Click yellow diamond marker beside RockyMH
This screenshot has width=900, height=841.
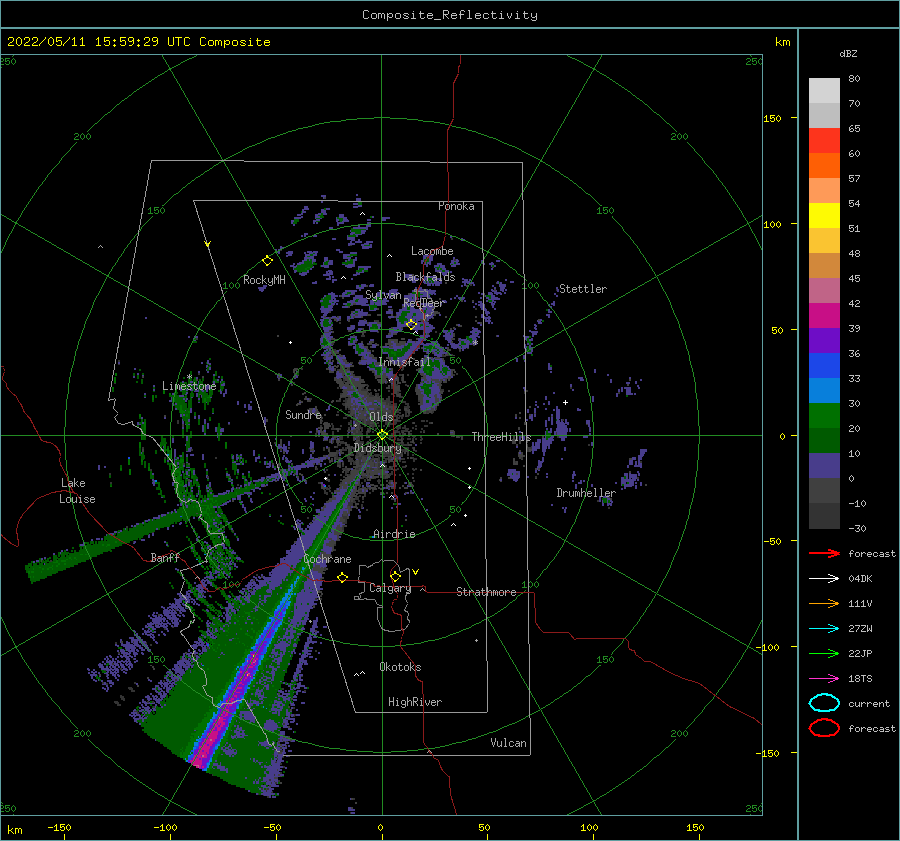(267, 261)
